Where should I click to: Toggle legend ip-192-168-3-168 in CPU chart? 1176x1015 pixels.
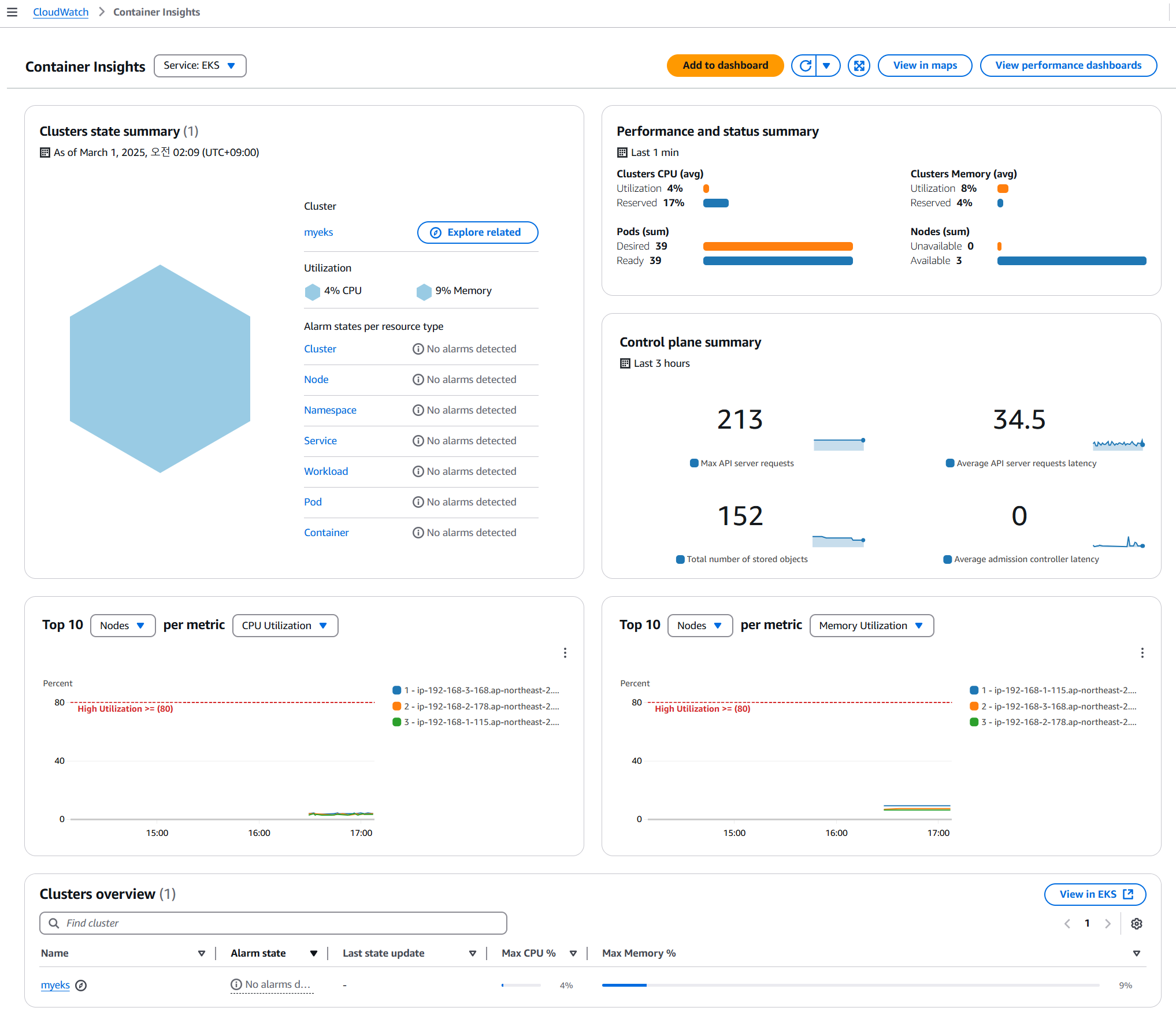476,690
